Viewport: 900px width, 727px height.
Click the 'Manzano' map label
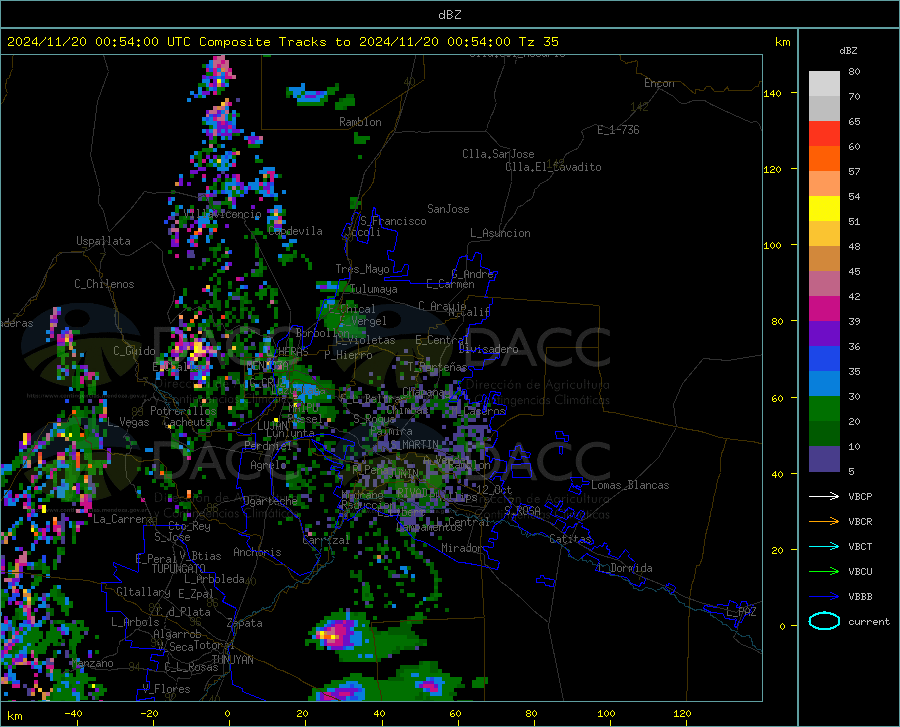point(92,663)
